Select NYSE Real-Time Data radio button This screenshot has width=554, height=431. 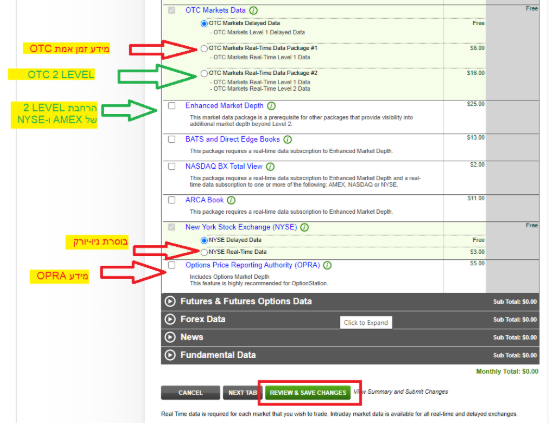pyautogui.click(x=204, y=252)
